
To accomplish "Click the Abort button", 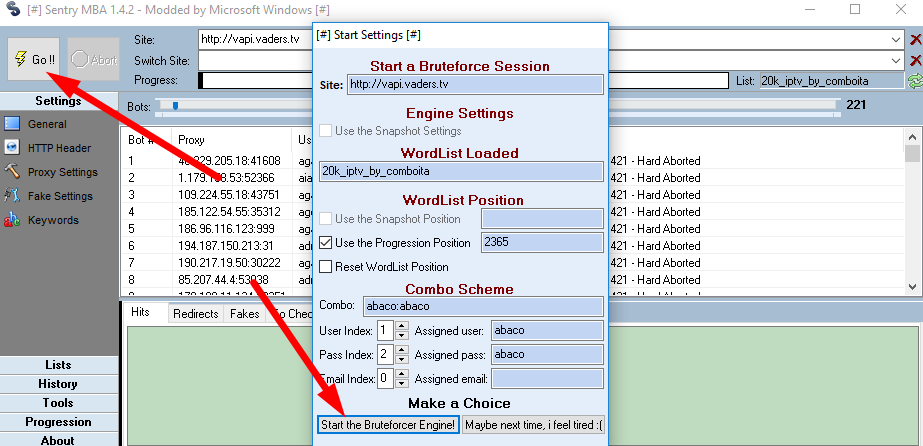I will tap(93, 59).
